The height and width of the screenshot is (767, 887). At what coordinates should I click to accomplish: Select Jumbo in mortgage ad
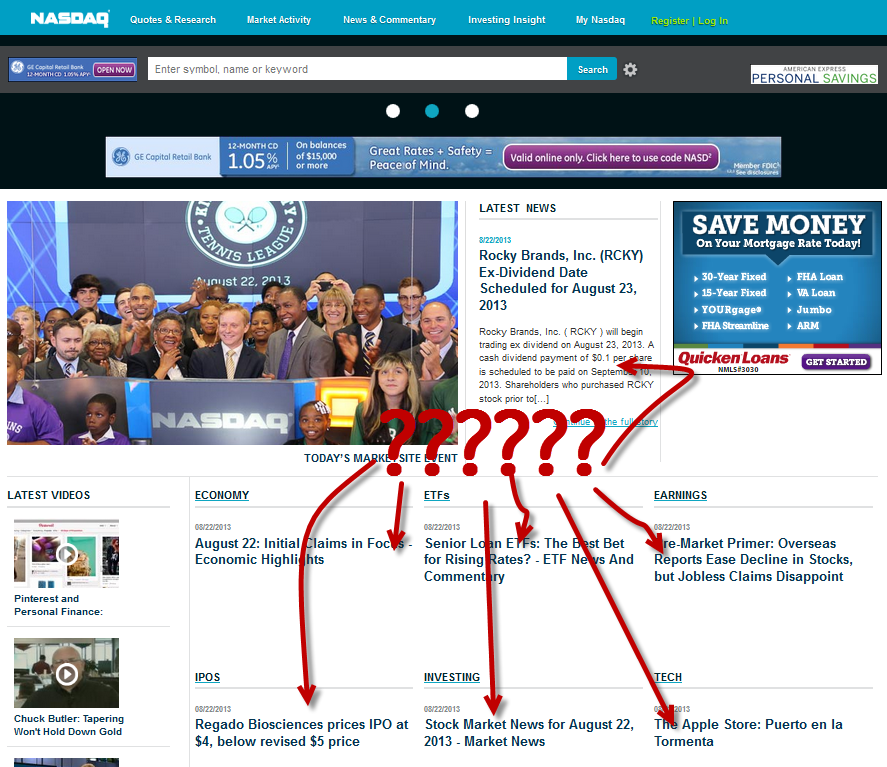814,309
